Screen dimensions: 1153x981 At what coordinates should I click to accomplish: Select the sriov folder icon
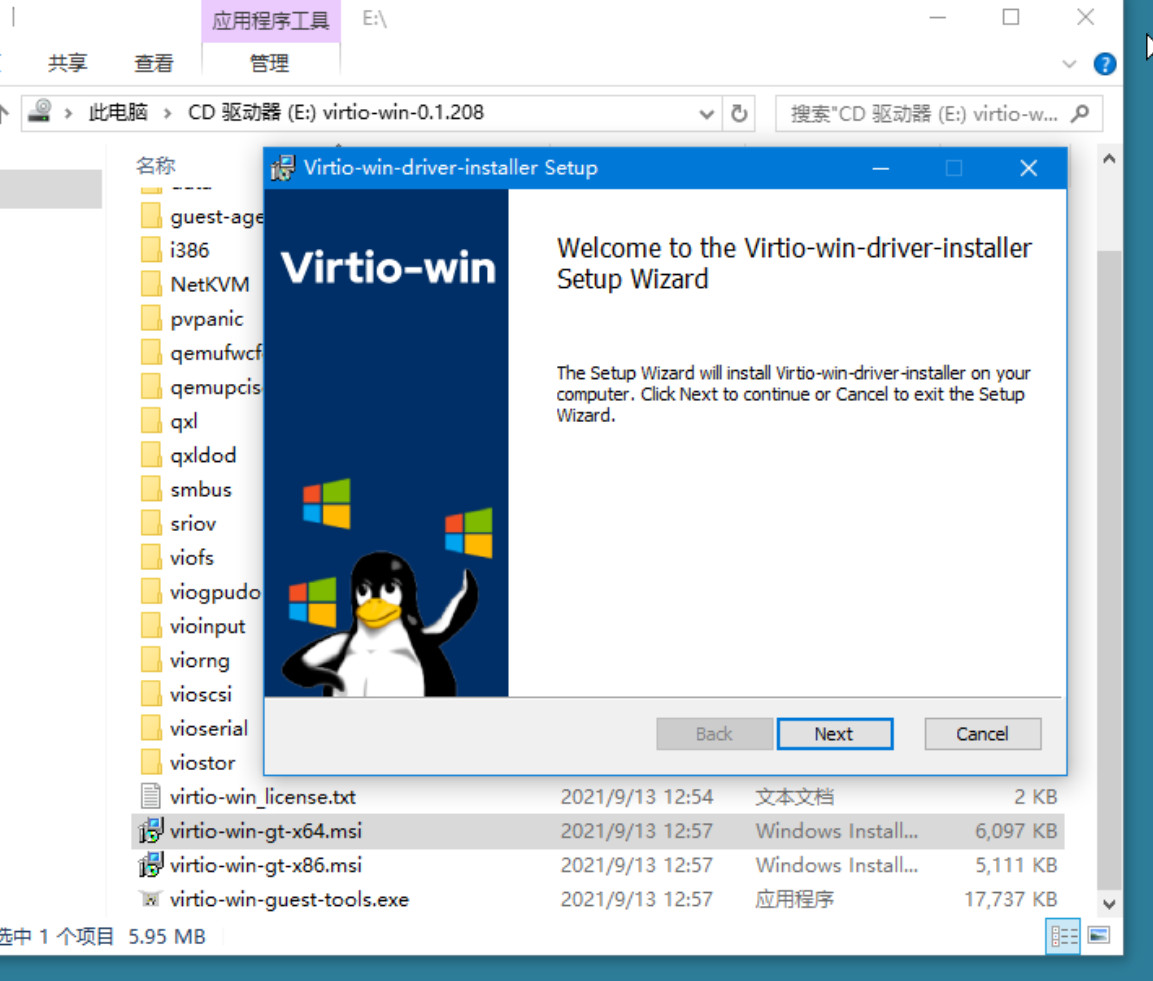click(x=151, y=524)
